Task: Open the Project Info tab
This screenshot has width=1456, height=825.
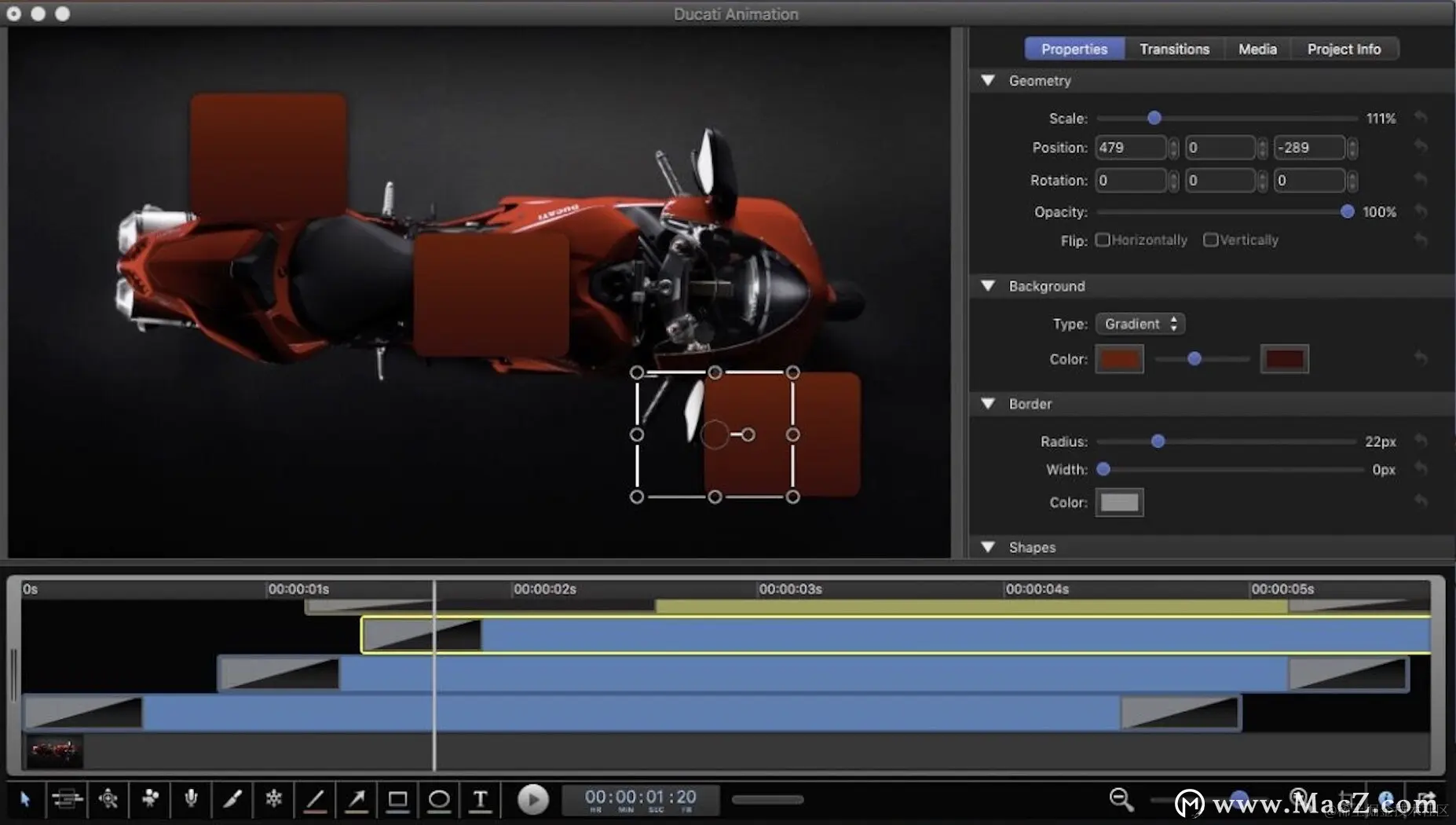Action: tap(1343, 49)
